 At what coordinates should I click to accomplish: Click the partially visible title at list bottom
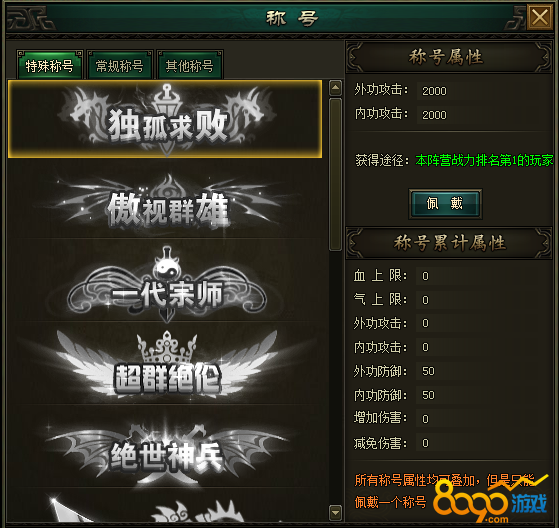tap(167, 506)
